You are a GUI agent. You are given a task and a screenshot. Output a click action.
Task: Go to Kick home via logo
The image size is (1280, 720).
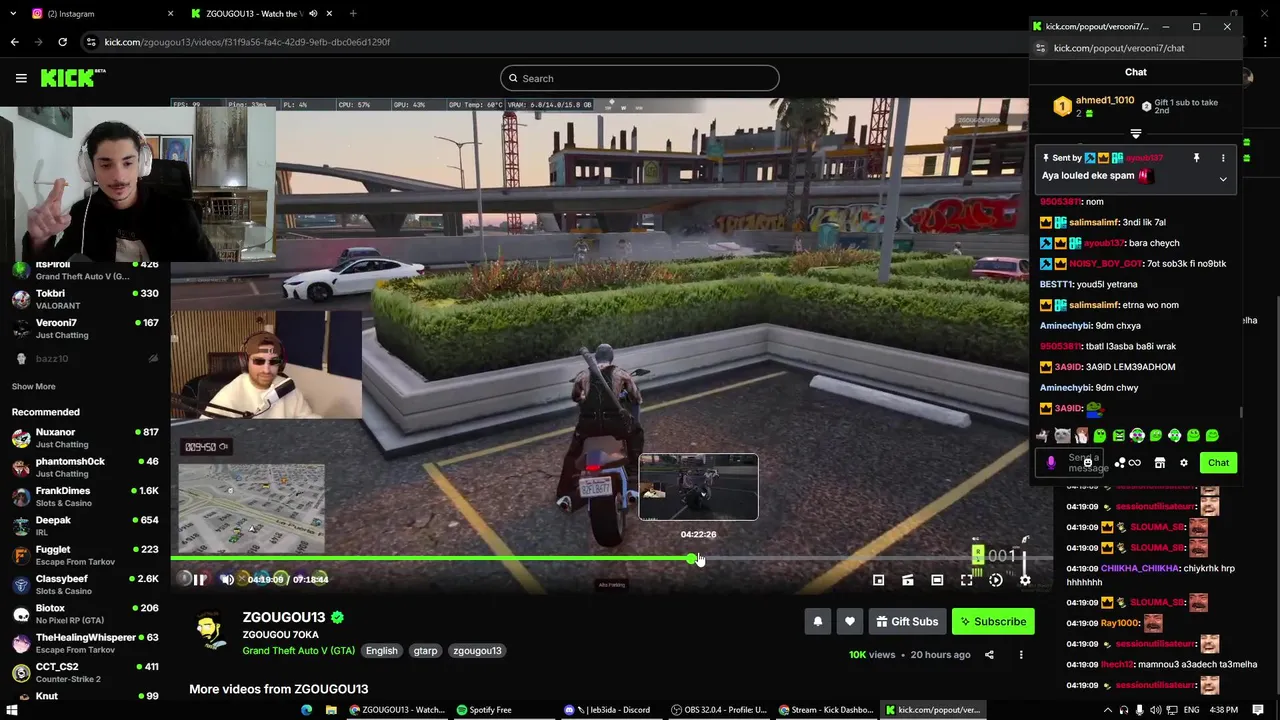click(x=73, y=78)
